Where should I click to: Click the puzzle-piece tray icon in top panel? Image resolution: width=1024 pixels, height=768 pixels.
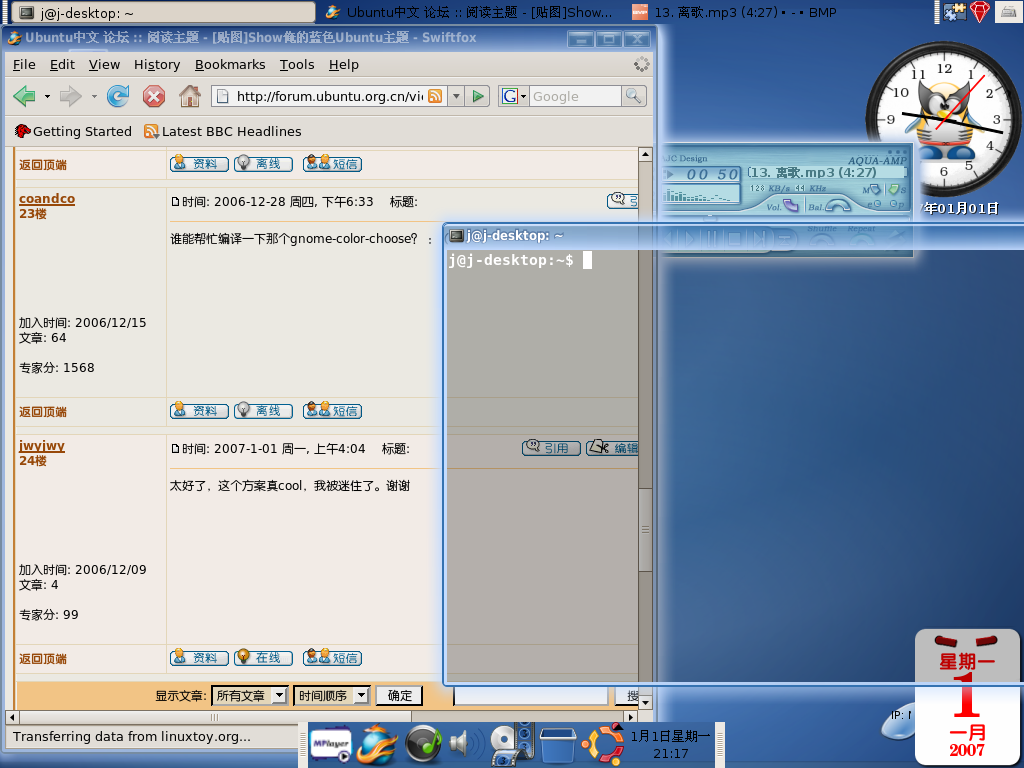(x=954, y=12)
